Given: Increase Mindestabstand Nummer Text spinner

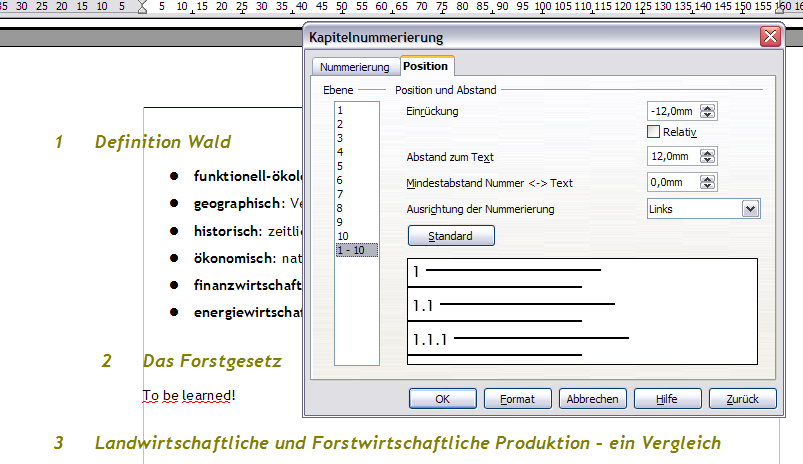Looking at the screenshot, I should (708, 179).
